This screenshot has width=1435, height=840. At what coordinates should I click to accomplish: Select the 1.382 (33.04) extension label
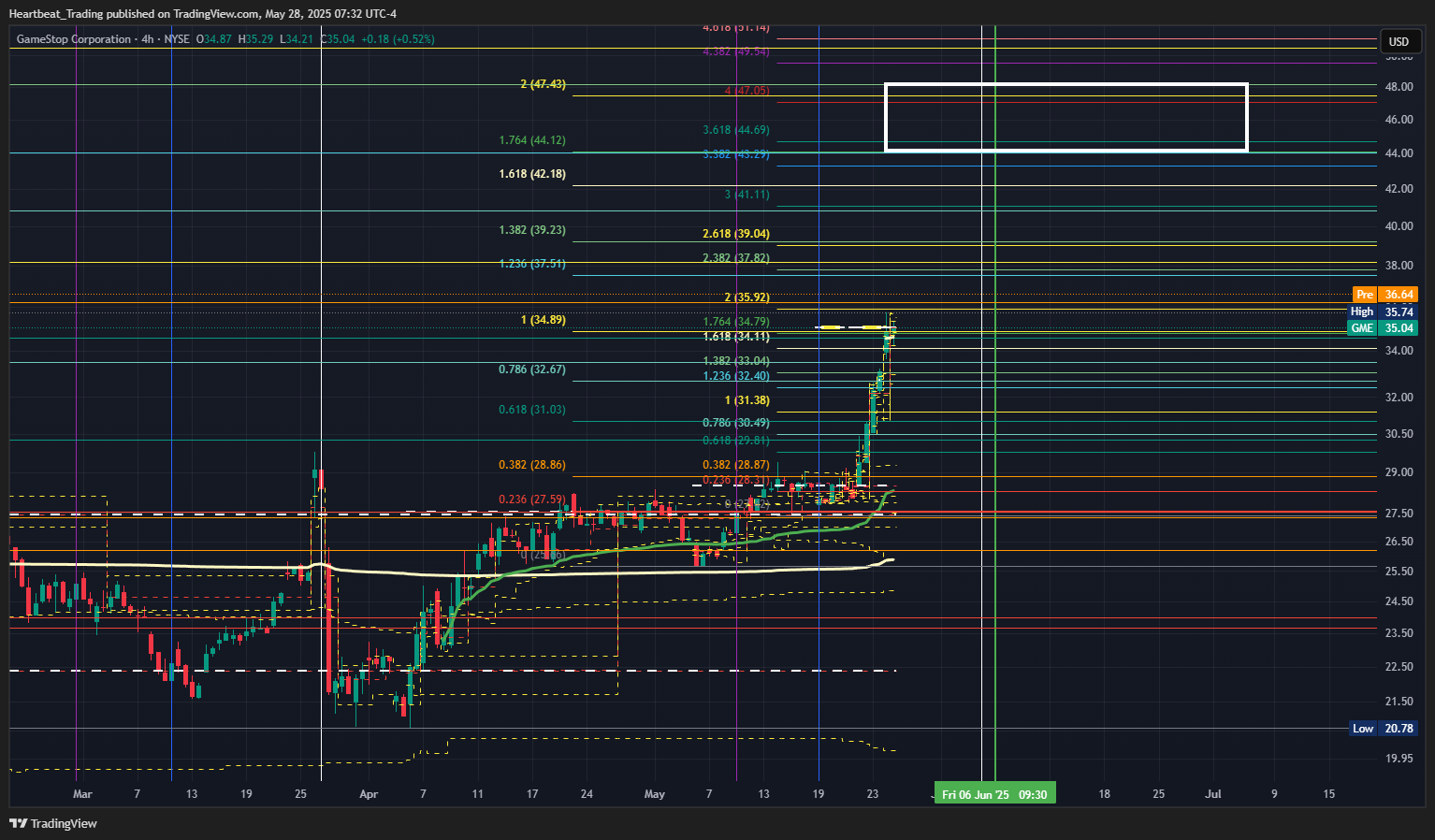[x=736, y=361]
